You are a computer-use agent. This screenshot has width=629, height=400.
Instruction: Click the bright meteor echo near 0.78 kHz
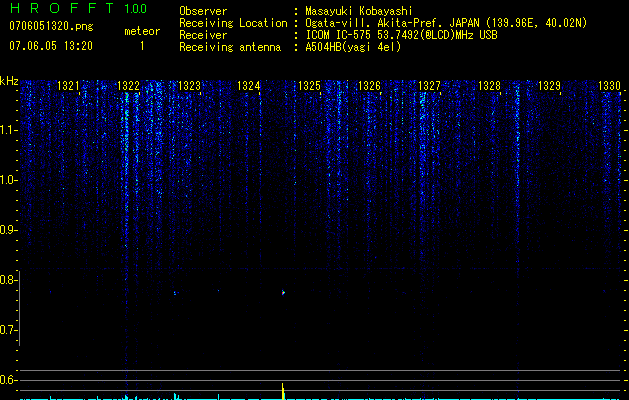click(283, 292)
